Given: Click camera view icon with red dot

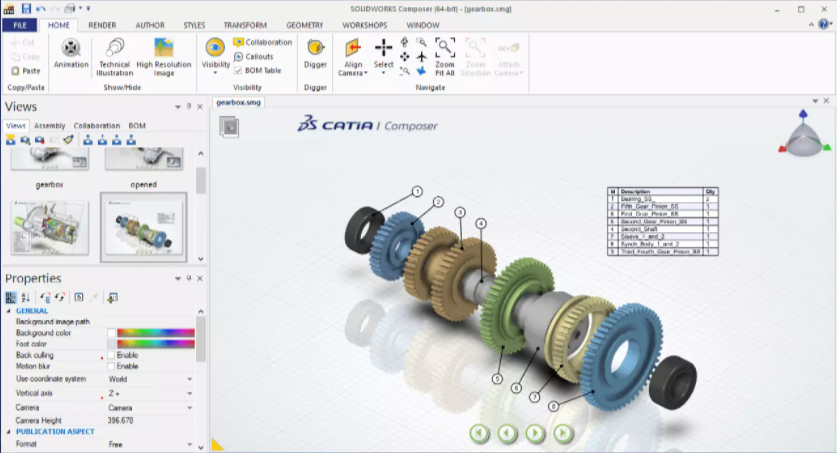Looking at the screenshot, I should 40,140.
